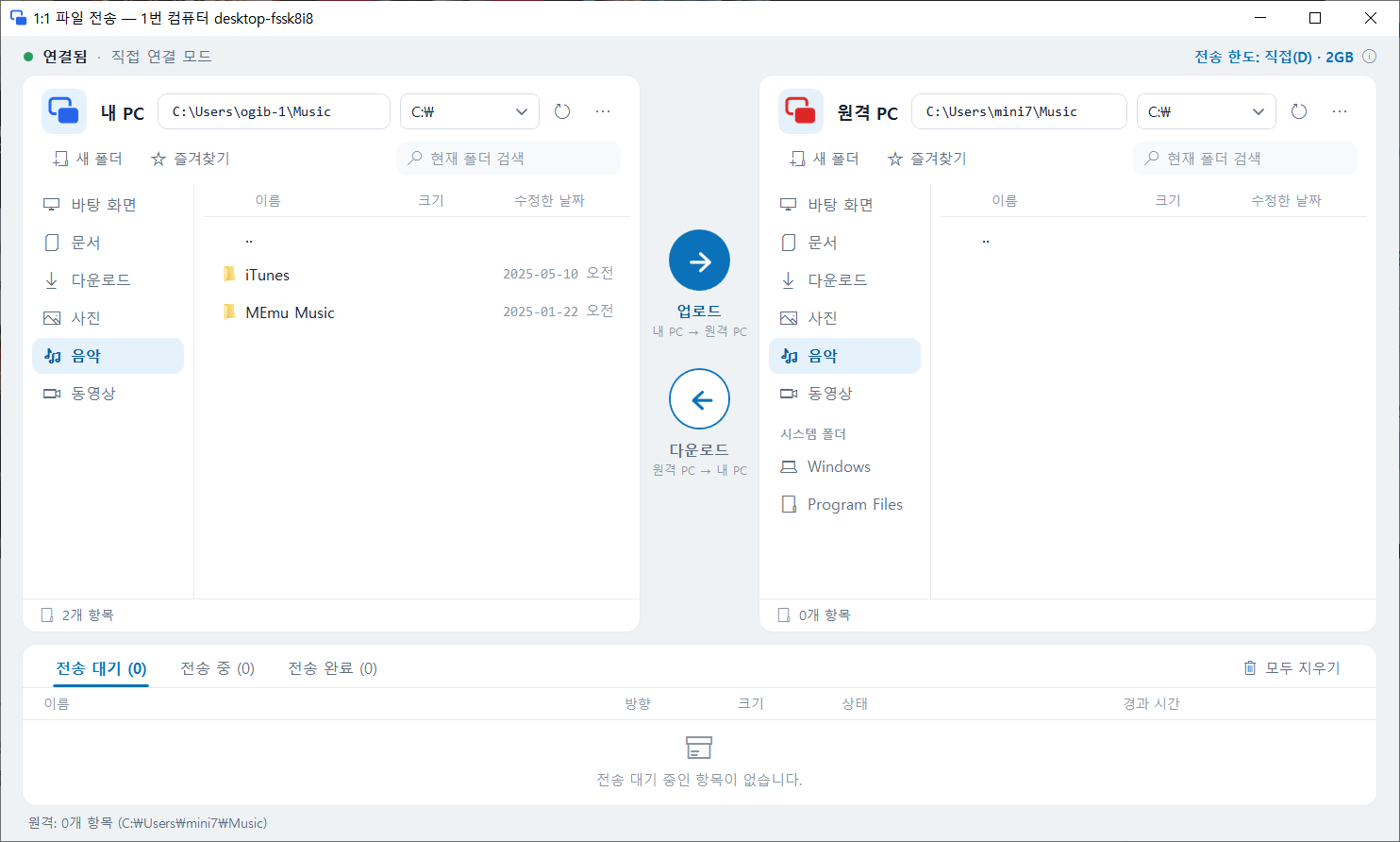Click the iTunes date 2025-05-10 오전
Screen dimensions: 1400x842
pyautogui.click(x=558, y=274)
